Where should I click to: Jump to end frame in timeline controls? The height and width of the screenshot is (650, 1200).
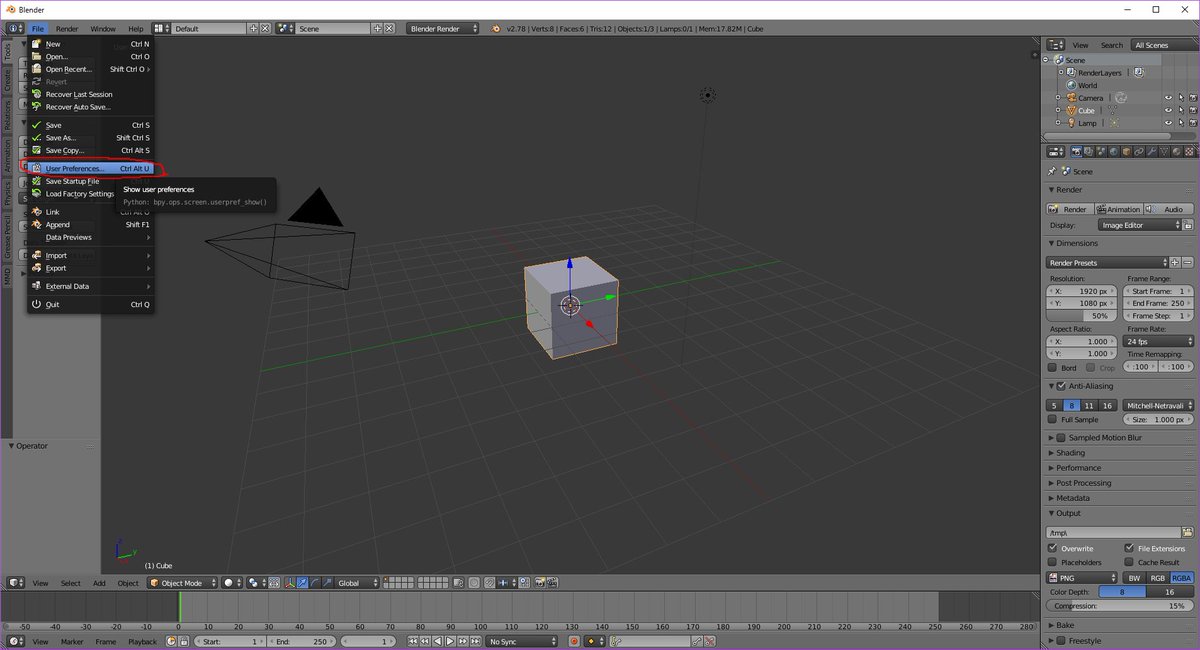474,641
